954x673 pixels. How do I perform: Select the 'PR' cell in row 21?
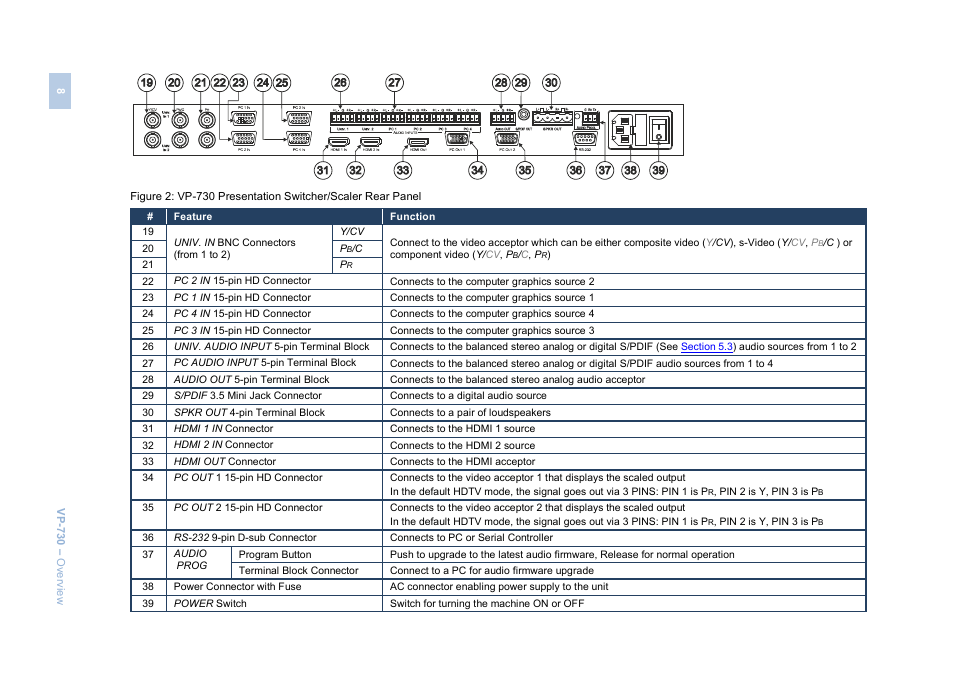(x=357, y=265)
